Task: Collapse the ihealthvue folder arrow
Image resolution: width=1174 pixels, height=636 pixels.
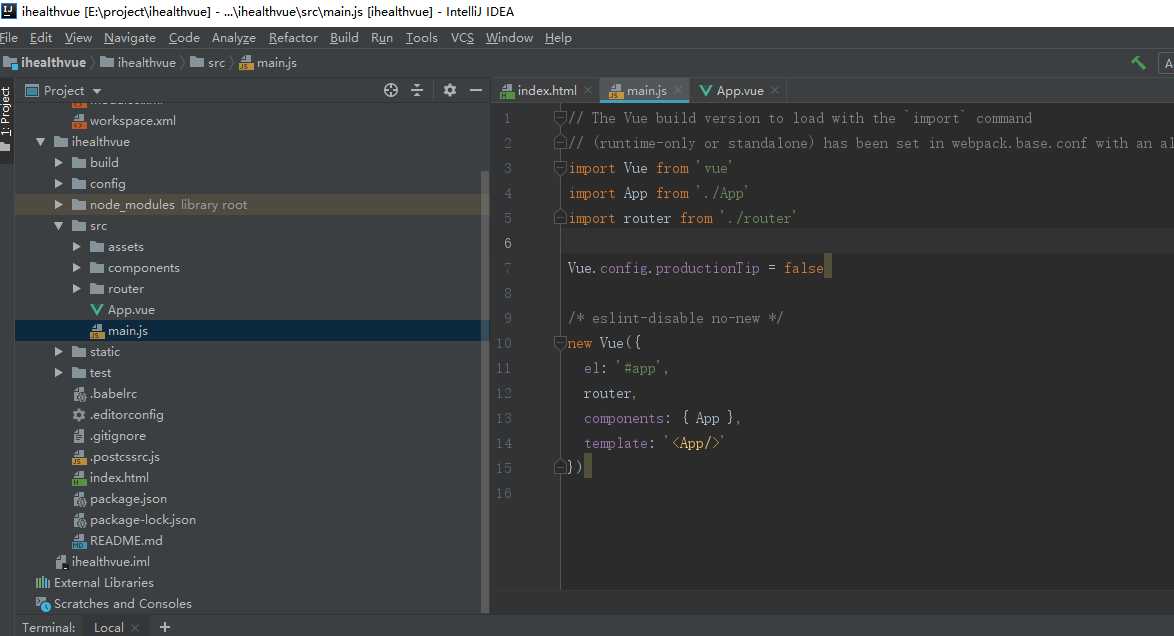Action: click(x=40, y=142)
